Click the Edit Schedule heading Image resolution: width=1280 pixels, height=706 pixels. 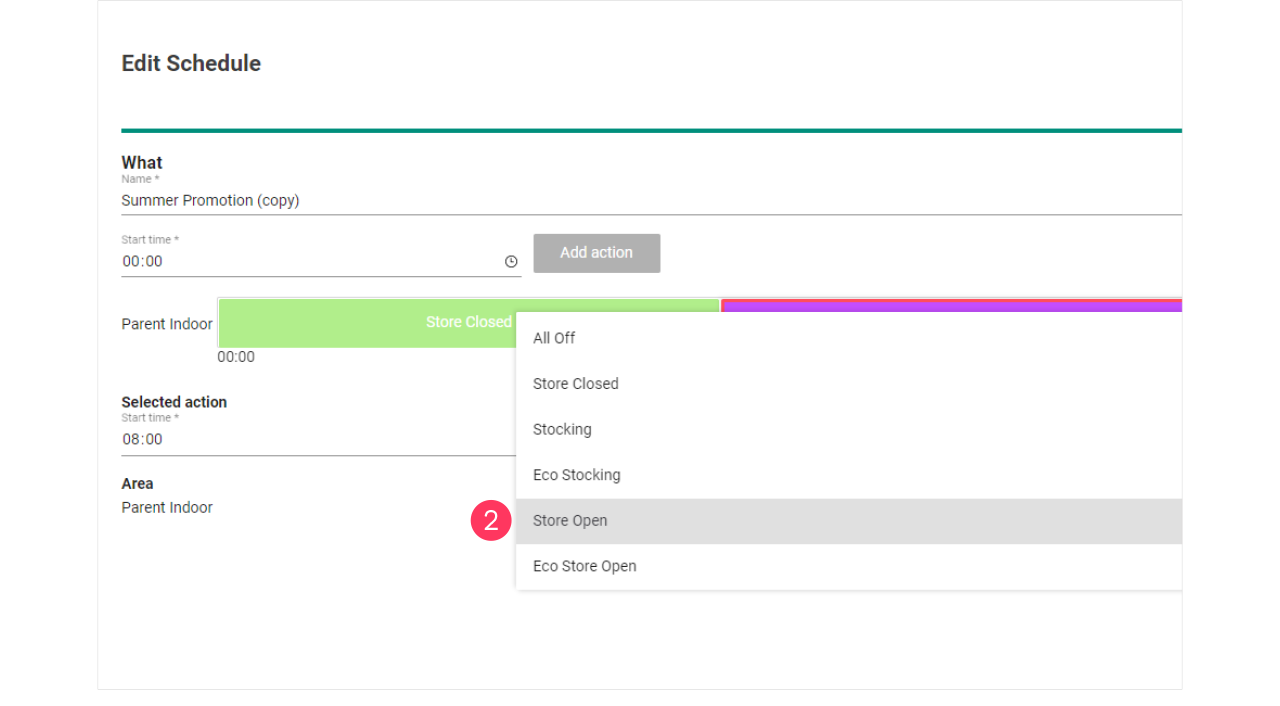(191, 63)
